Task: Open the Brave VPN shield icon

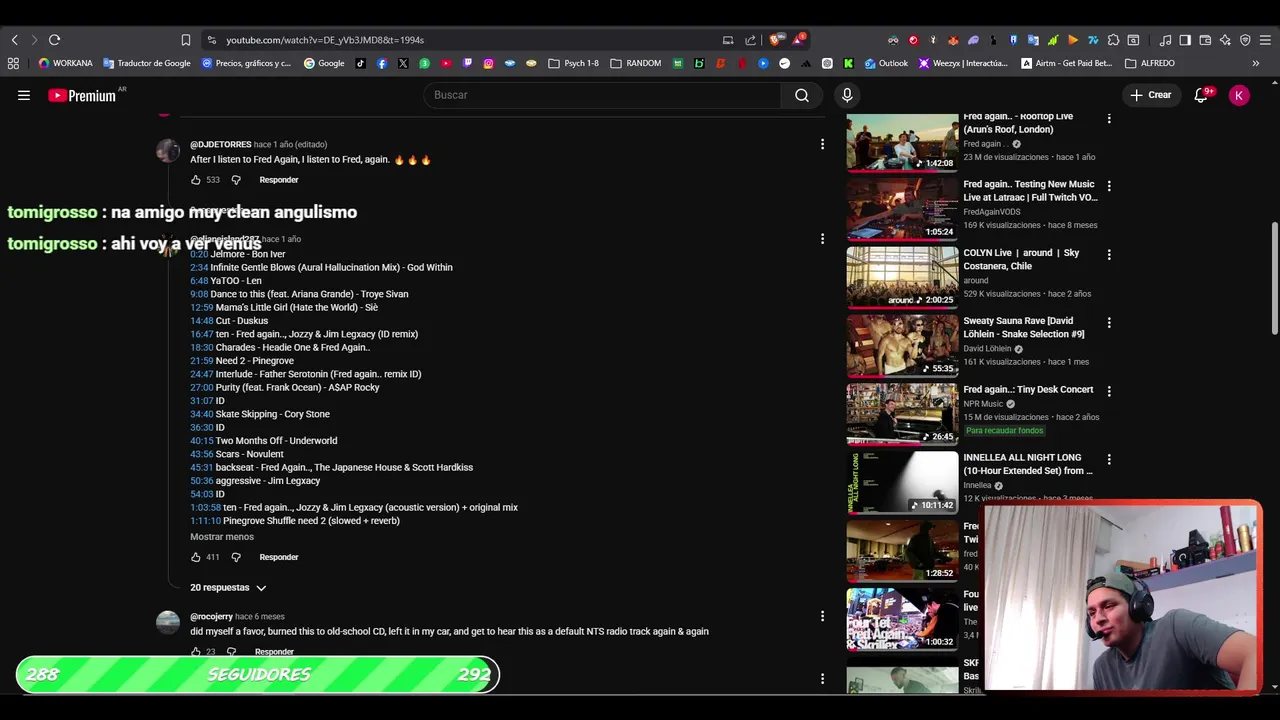Action: pos(1245,40)
